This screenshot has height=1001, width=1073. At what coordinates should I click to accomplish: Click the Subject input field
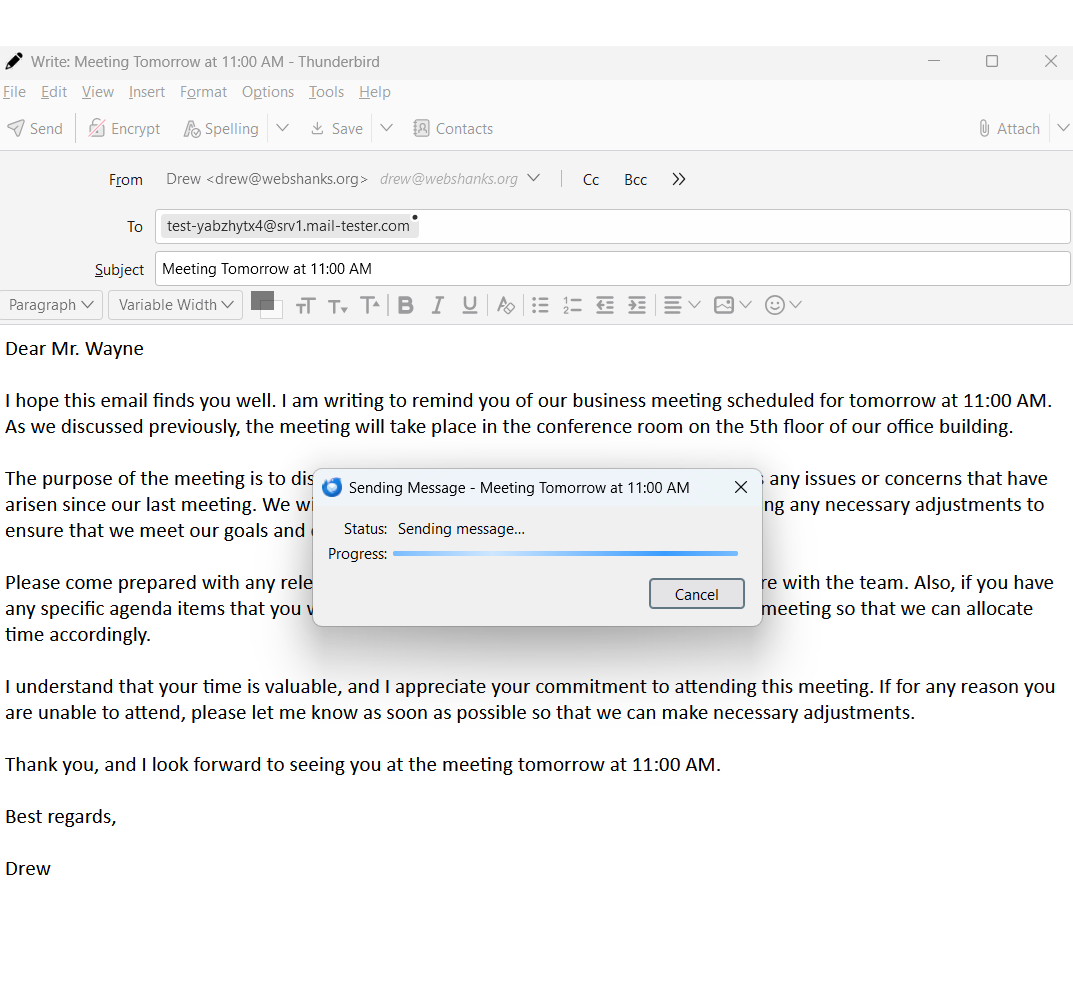click(x=612, y=269)
